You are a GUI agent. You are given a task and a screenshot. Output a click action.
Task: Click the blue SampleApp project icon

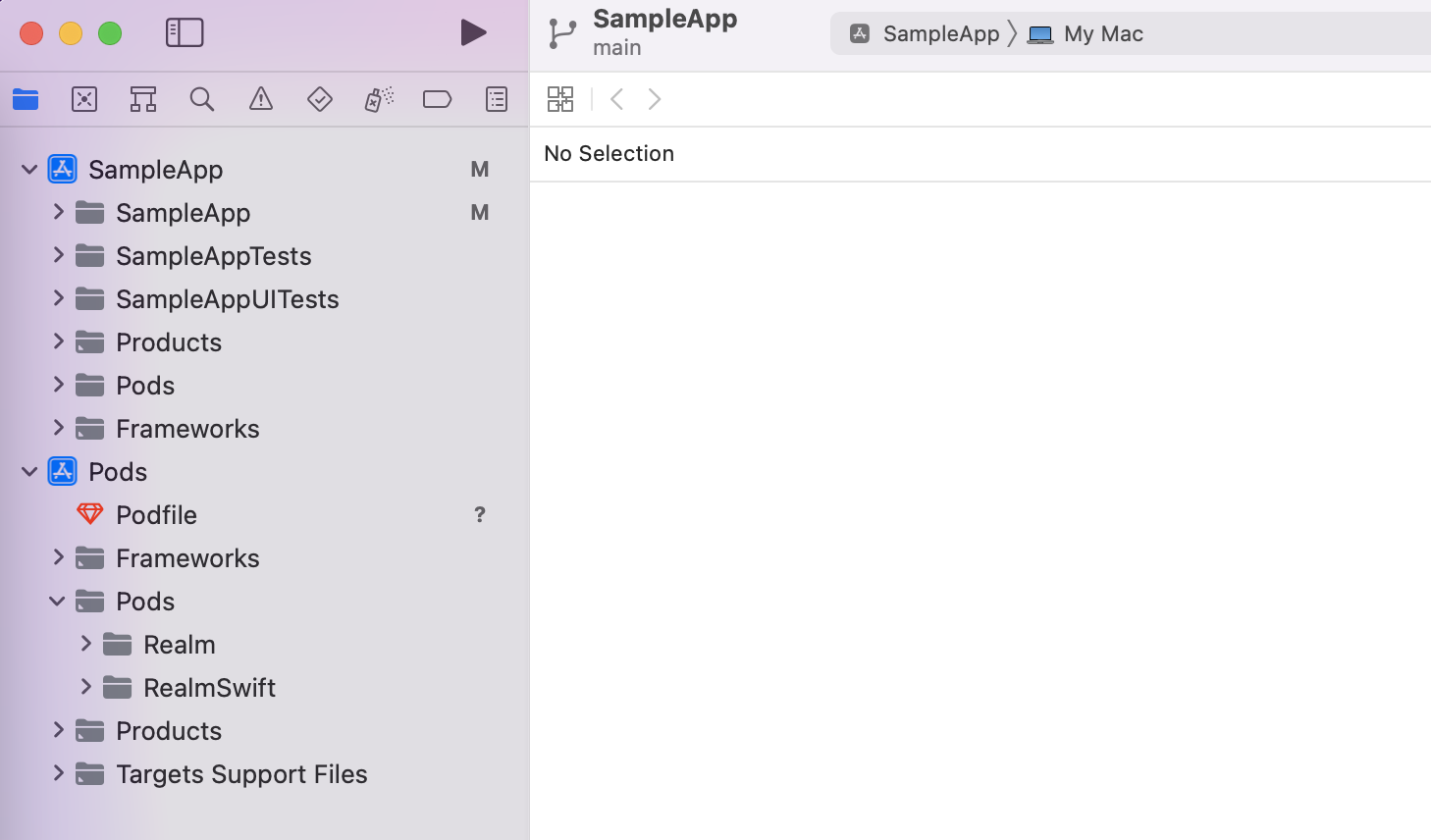coord(63,169)
